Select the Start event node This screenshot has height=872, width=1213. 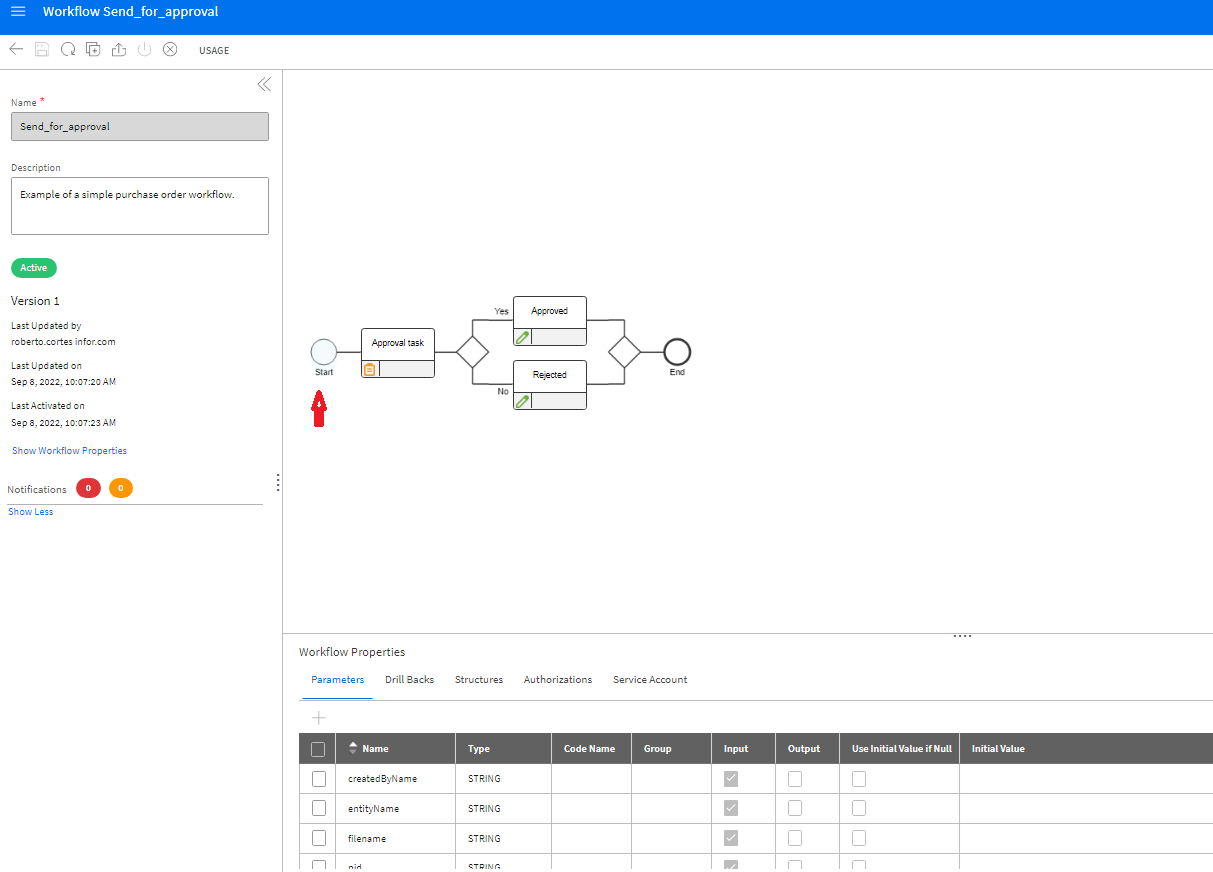pyautogui.click(x=324, y=352)
